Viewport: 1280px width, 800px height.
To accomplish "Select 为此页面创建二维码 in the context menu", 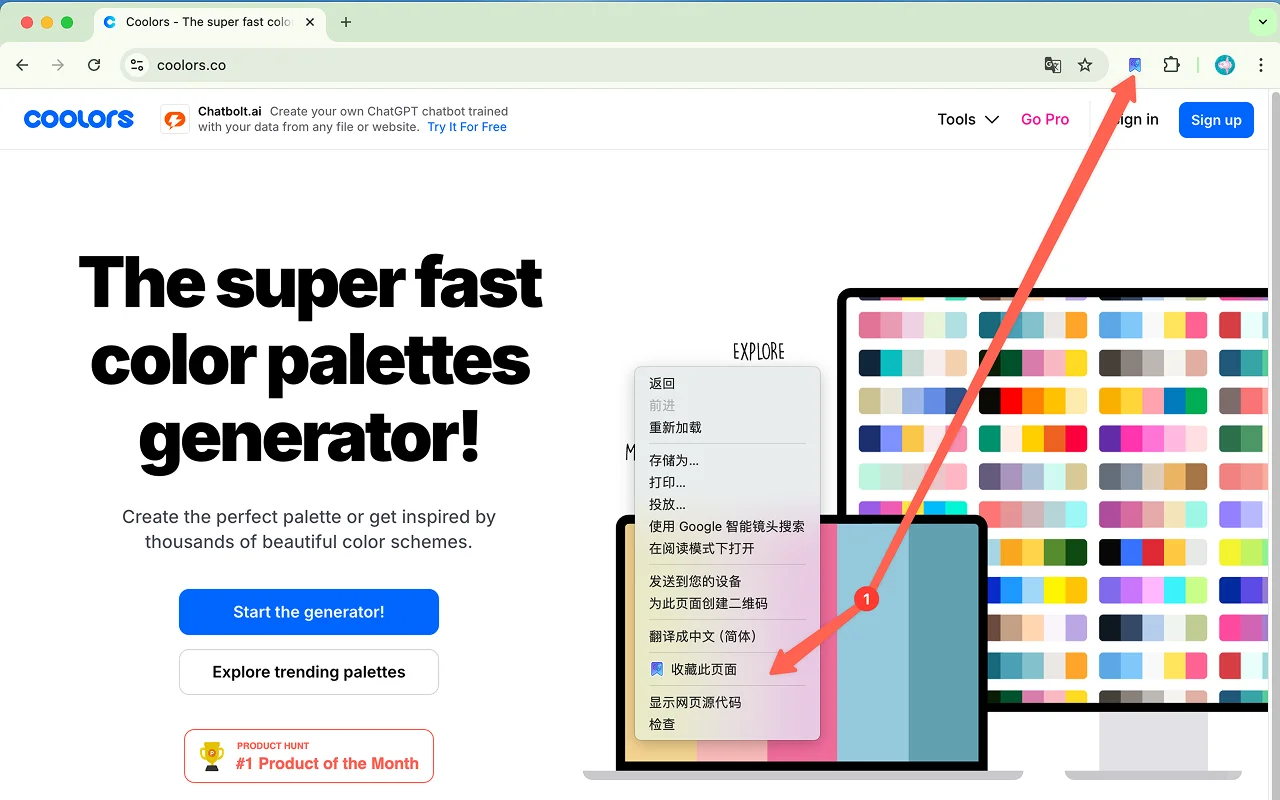I will pos(727,603).
